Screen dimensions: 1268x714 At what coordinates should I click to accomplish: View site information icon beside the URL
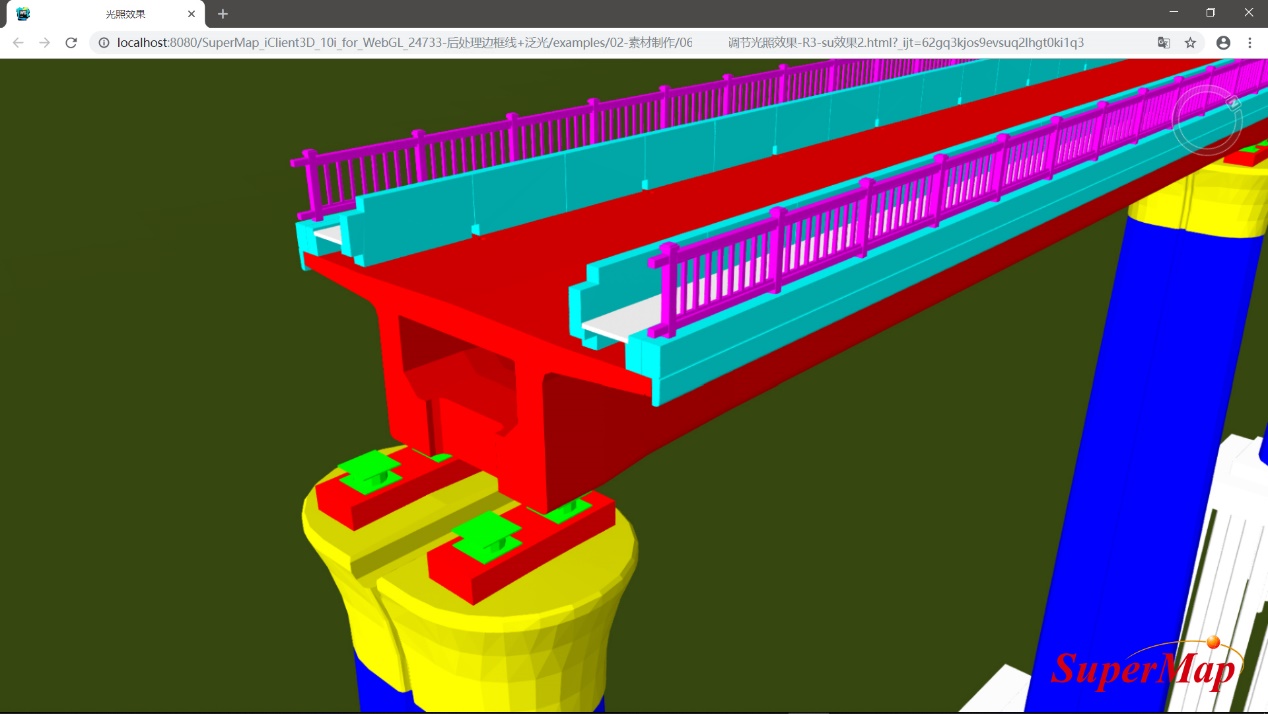[104, 43]
